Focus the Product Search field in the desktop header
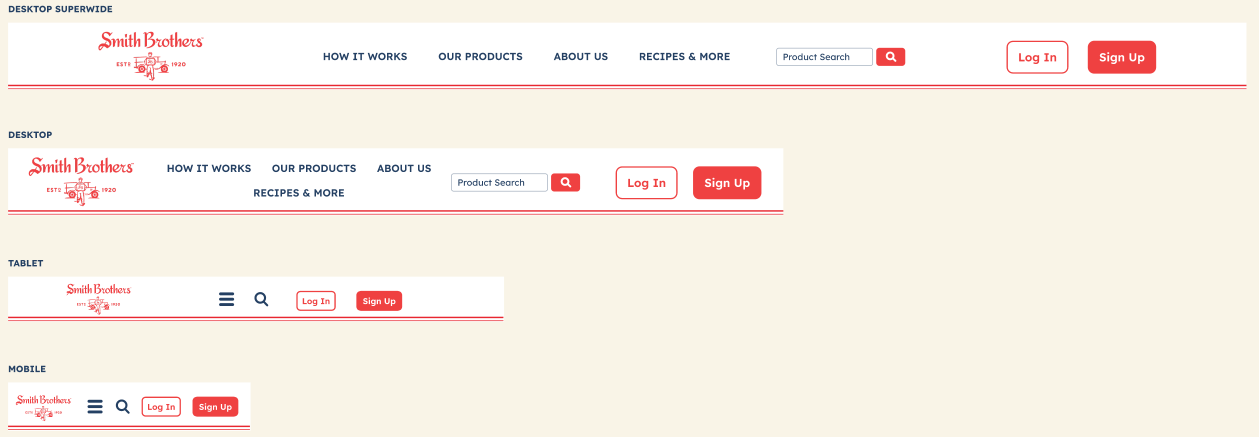Image resolution: width=1259 pixels, height=437 pixels. pos(499,183)
